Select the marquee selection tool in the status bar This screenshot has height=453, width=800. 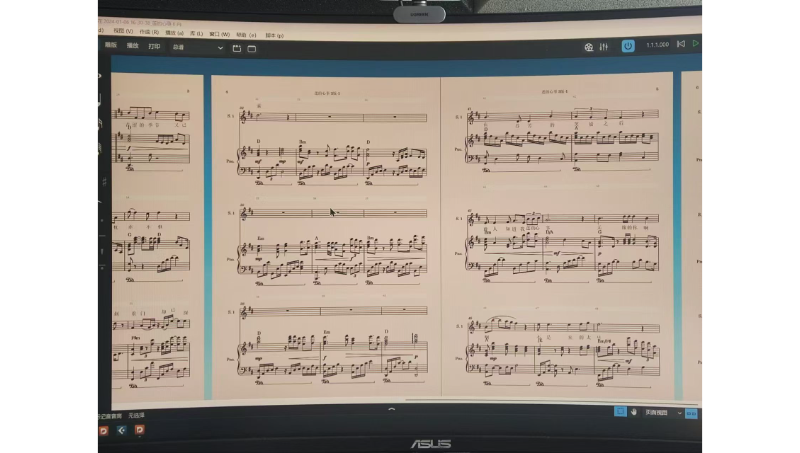(620, 411)
